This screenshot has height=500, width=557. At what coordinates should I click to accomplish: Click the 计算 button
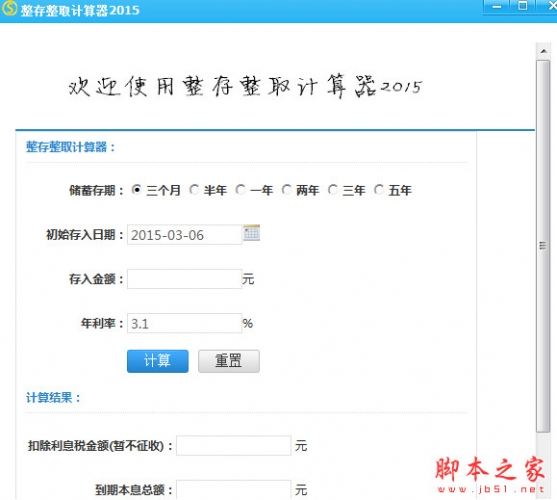coord(158,361)
